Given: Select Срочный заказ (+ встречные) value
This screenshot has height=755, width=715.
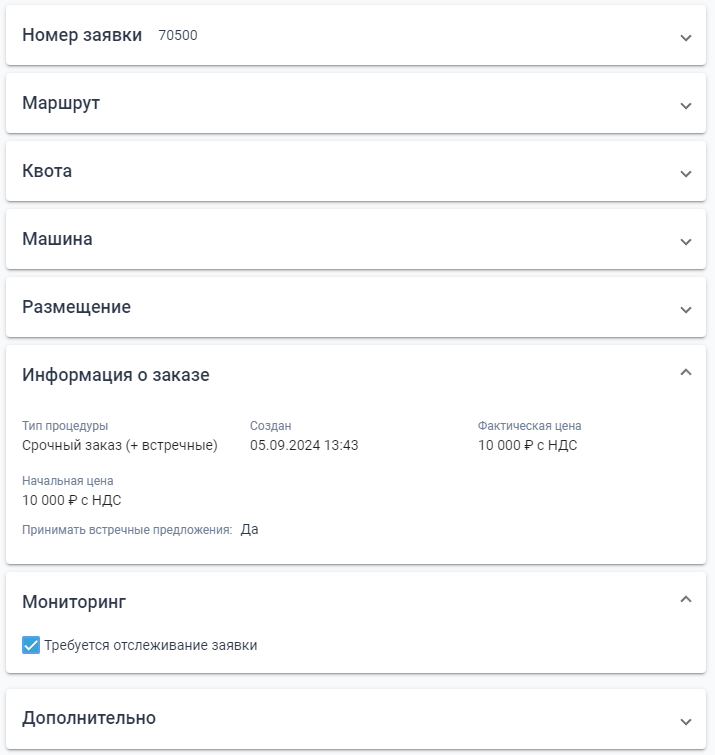Looking at the screenshot, I should click(120, 445).
